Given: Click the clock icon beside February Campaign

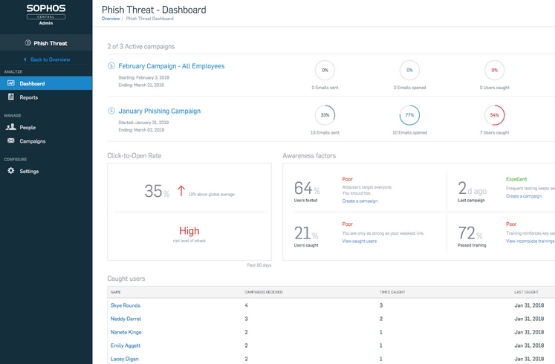Looking at the screenshot, I should (111, 66).
